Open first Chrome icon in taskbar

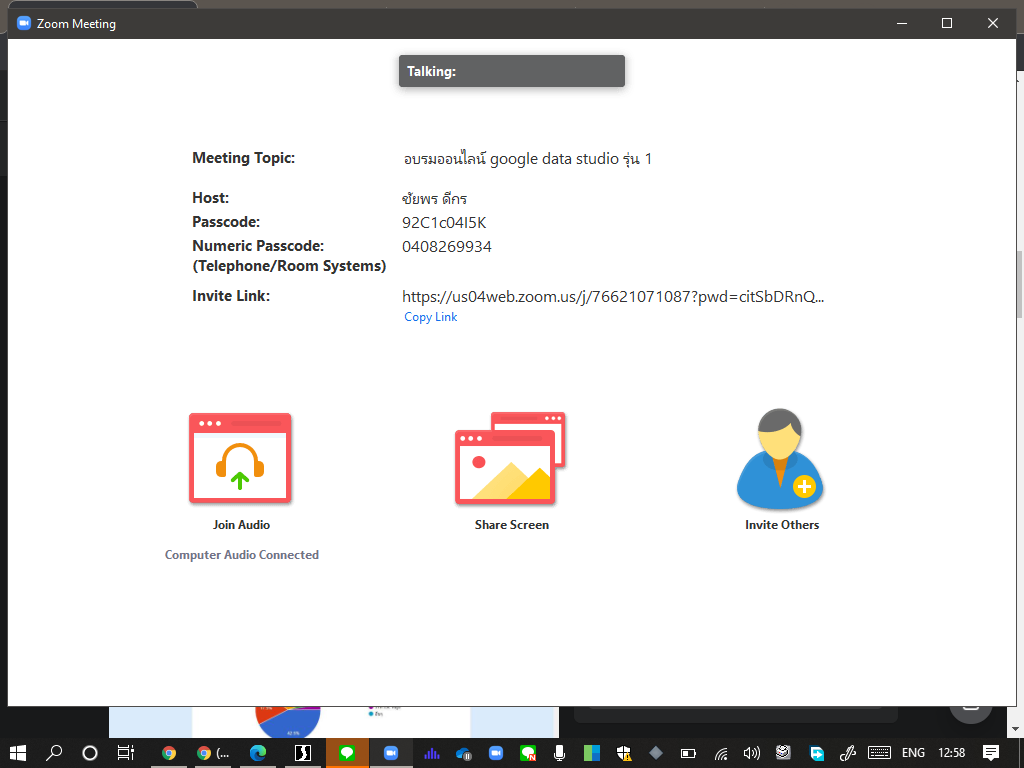(169, 753)
